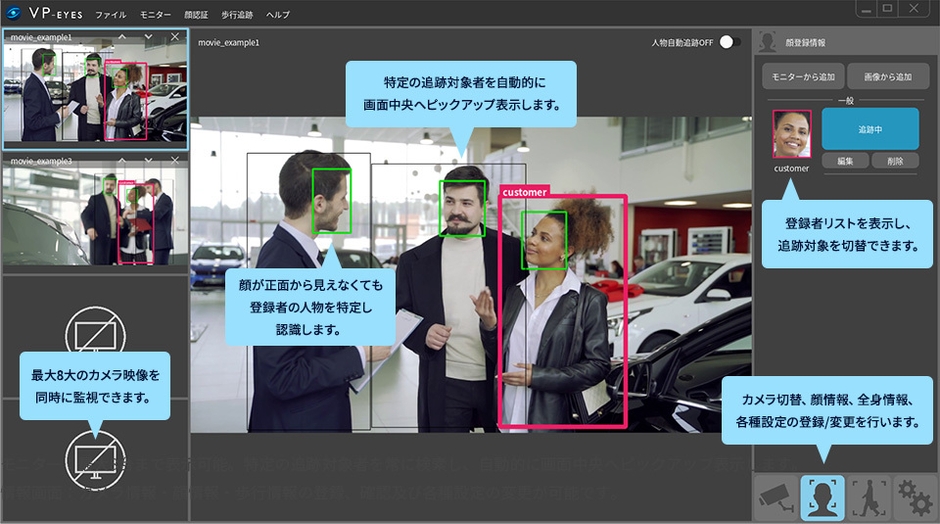
Task: Click the 画像から追加 button
Action: pyautogui.click(x=887, y=77)
